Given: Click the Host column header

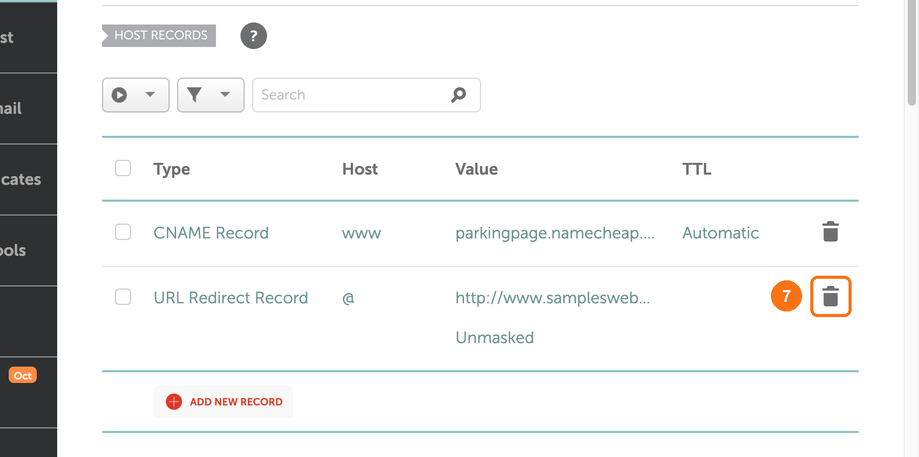Looking at the screenshot, I should coord(360,169).
